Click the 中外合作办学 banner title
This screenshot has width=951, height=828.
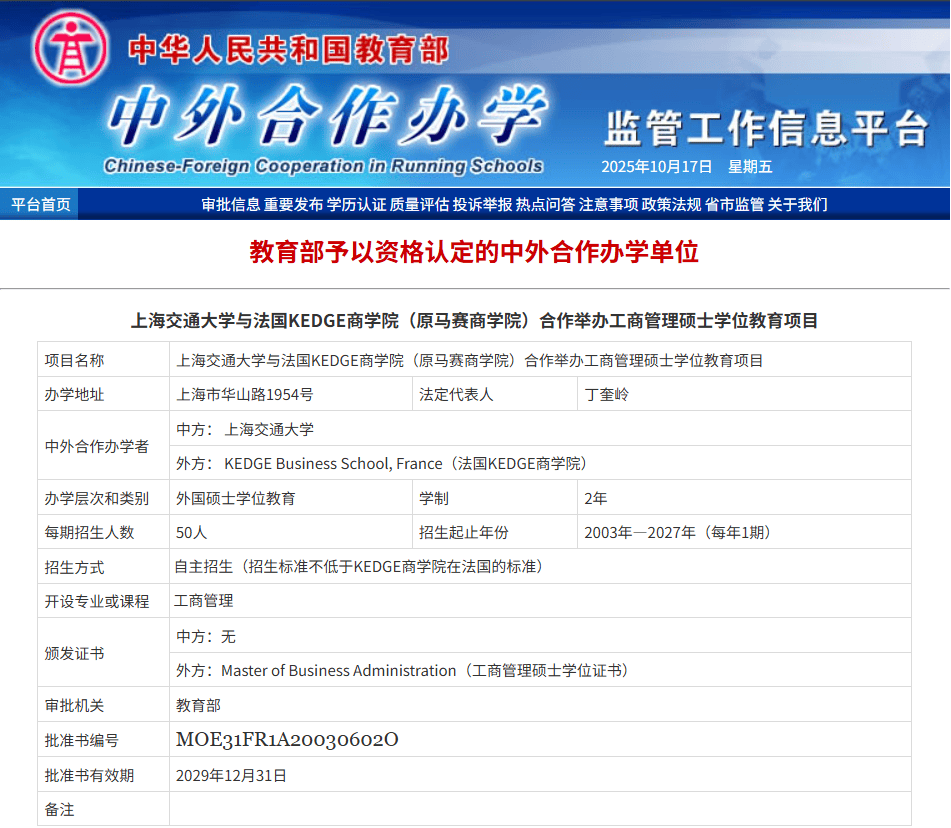click(x=325, y=117)
